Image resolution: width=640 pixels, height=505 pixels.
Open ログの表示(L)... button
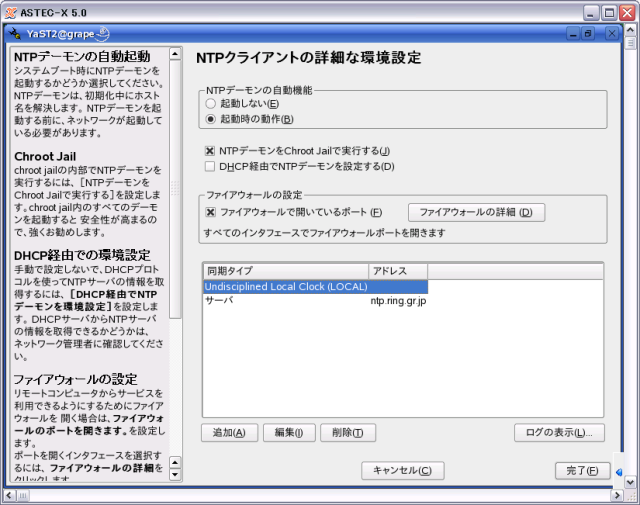pyautogui.click(x=559, y=433)
